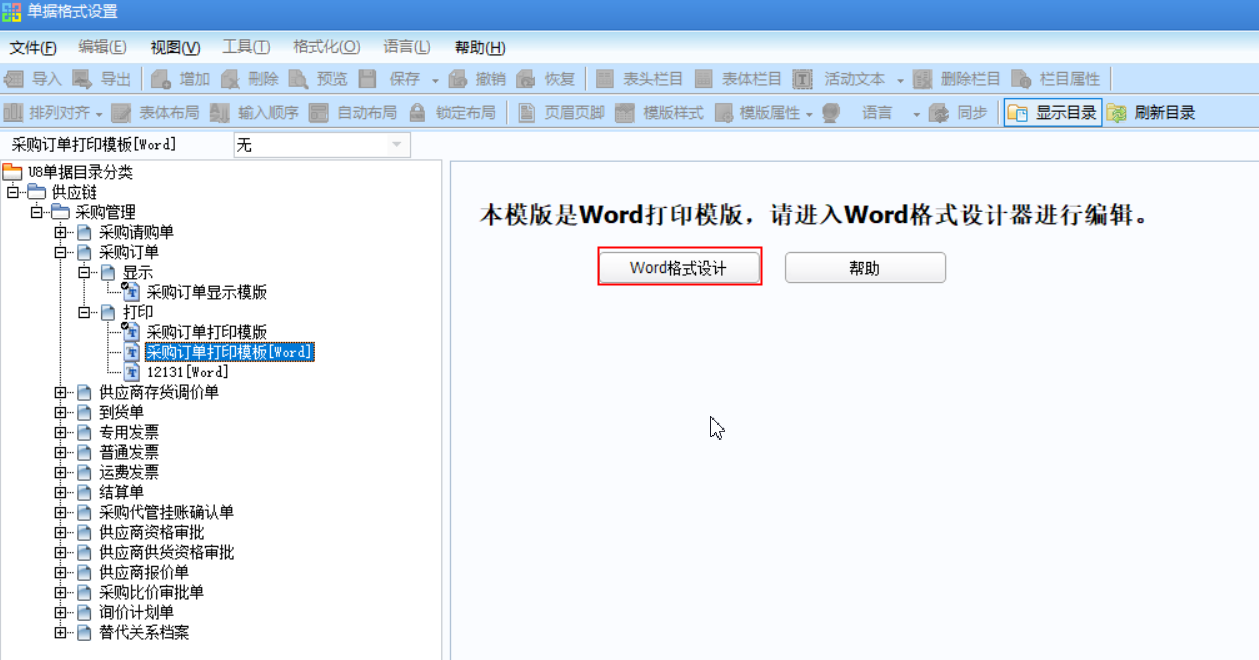Click the 语言 language toolbar icon
The height and width of the screenshot is (660, 1259).
831,113
